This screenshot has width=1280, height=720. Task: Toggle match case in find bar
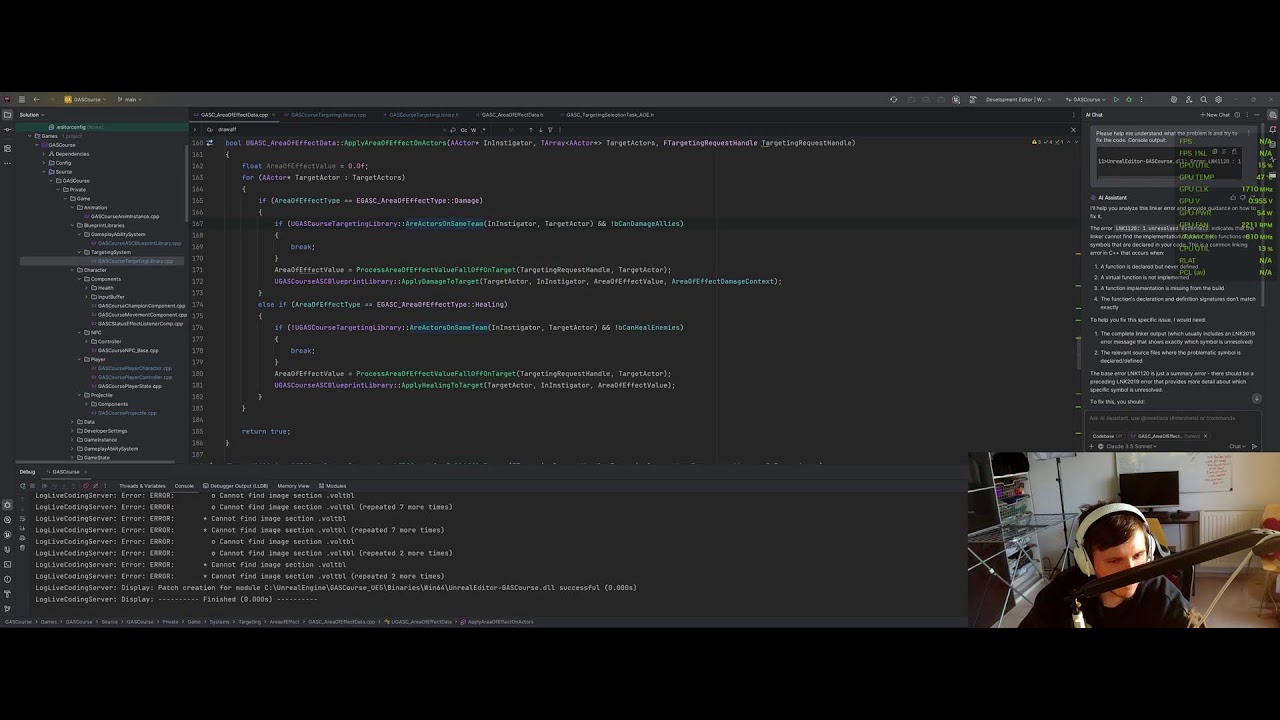click(464, 129)
